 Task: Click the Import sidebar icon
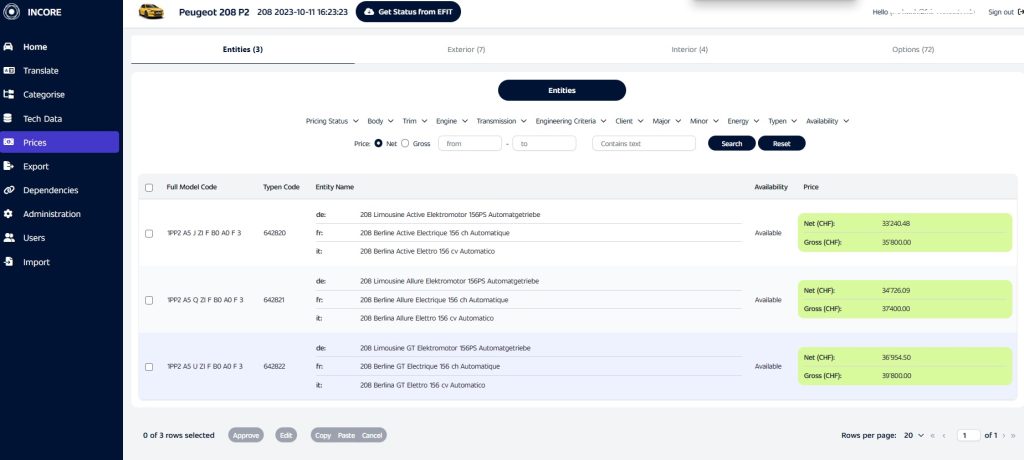8,261
